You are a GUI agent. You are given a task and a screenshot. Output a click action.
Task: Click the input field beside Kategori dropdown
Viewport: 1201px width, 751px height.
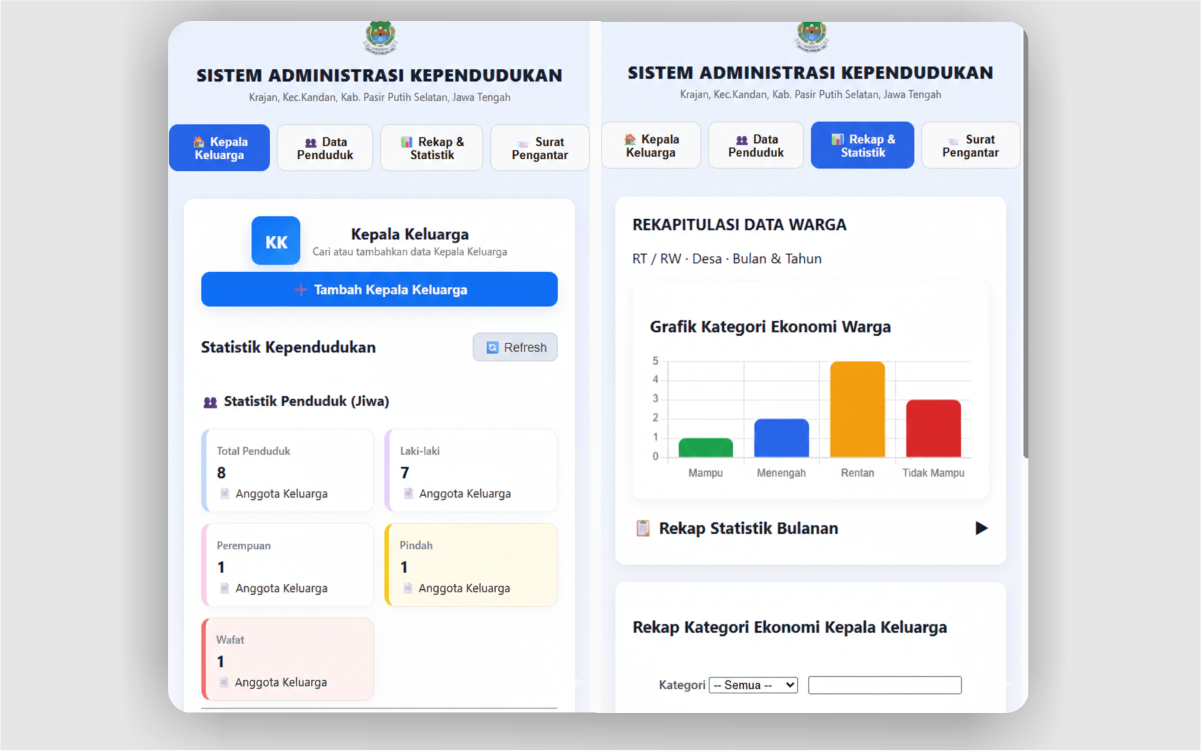tap(884, 684)
